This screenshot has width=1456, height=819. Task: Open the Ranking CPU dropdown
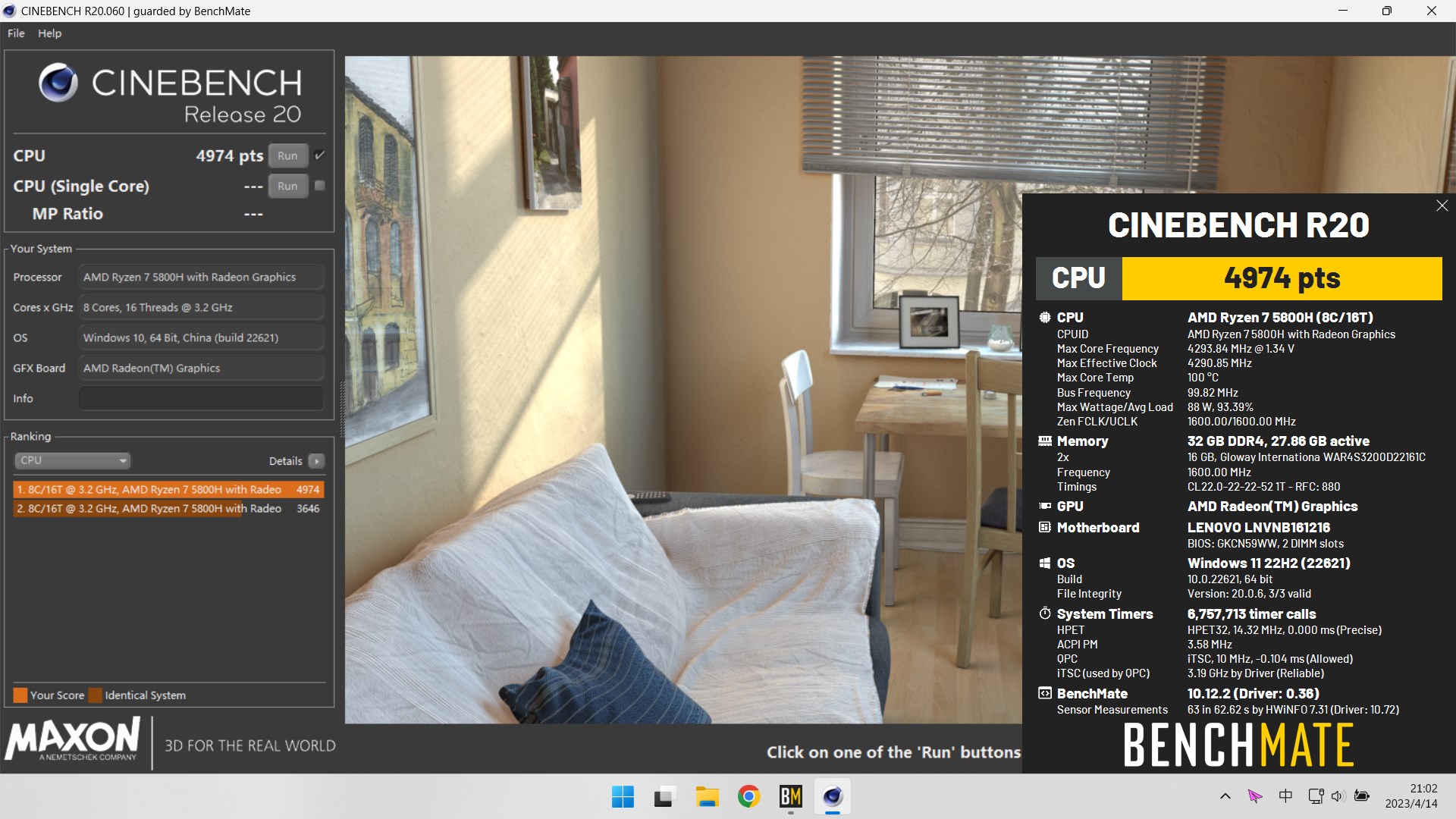click(x=73, y=460)
